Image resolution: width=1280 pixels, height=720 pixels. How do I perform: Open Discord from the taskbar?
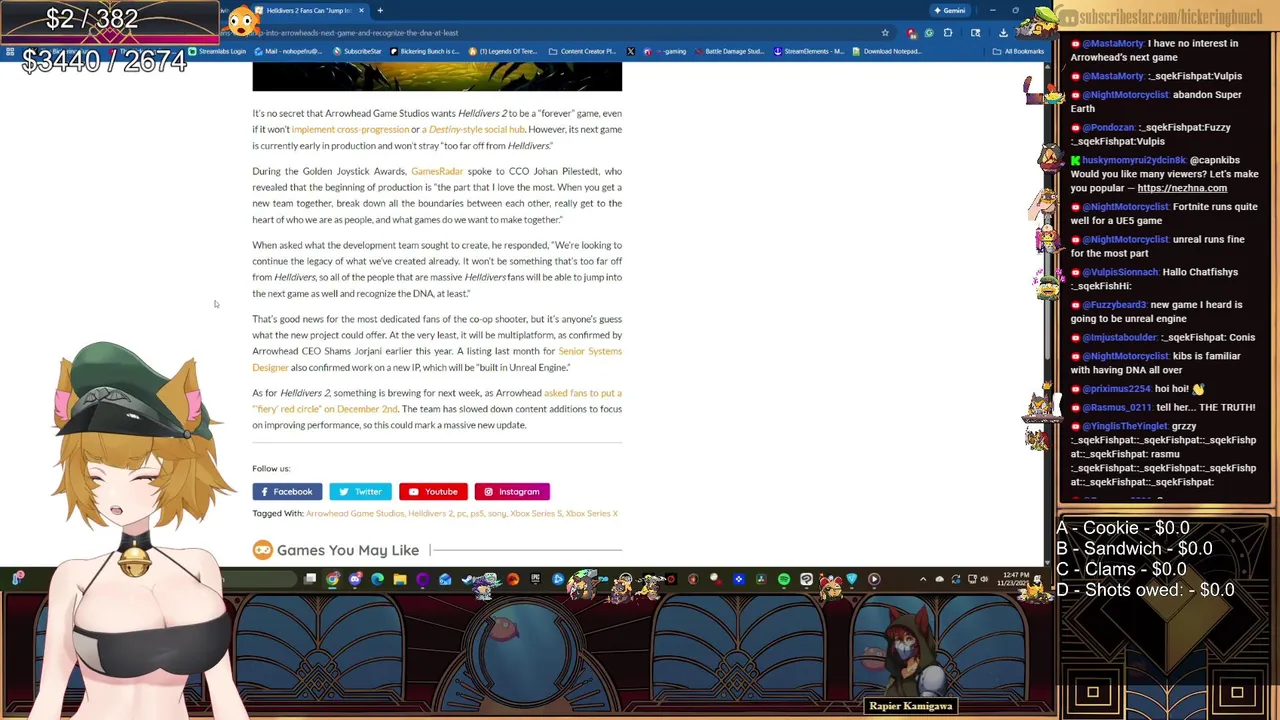[355, 579]
